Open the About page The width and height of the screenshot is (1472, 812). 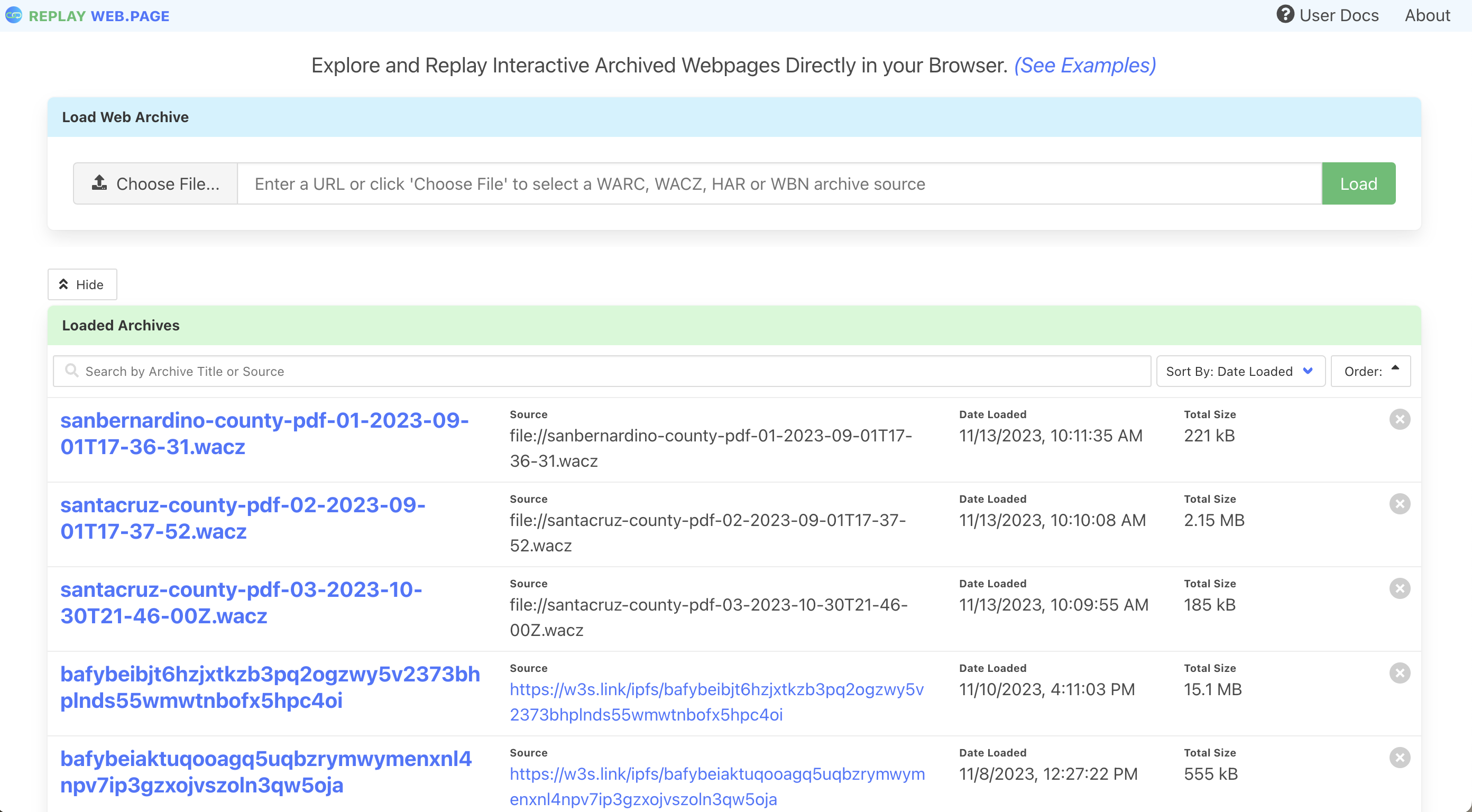coord(1428,15)
